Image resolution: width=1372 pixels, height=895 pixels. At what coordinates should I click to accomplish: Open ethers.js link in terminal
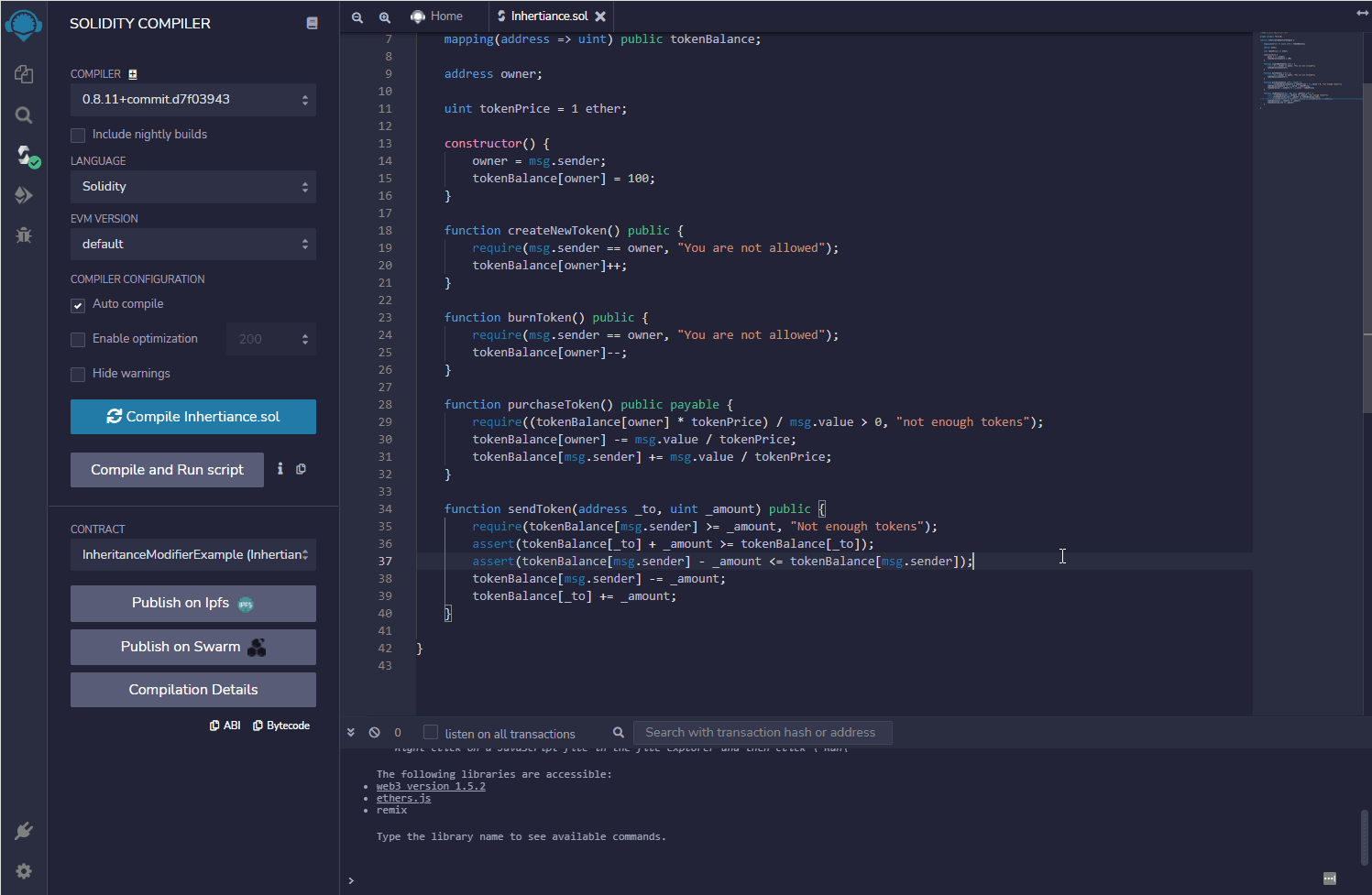pyautogui.click(x=403, y=798)
